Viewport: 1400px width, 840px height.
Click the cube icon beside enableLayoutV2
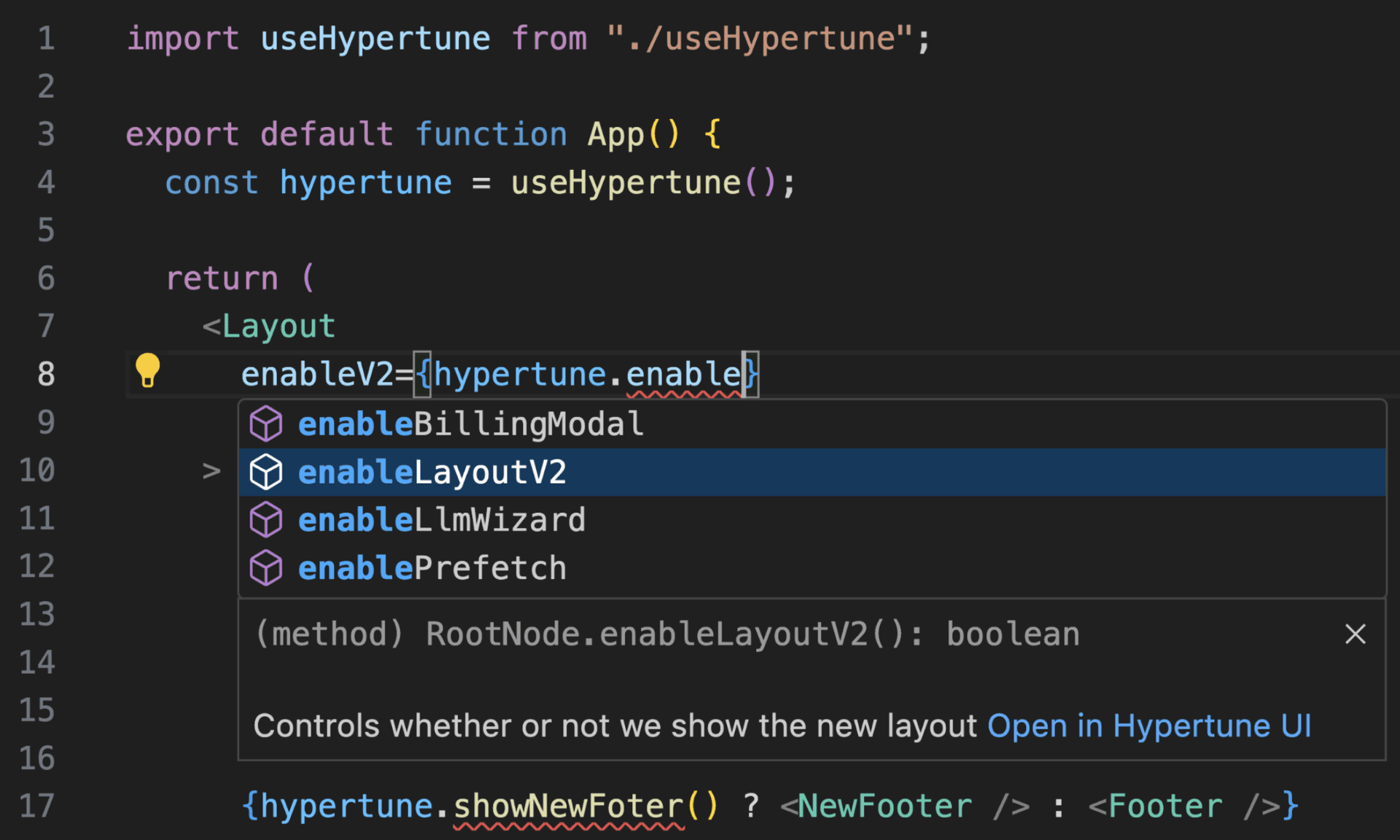click(265, 471)
